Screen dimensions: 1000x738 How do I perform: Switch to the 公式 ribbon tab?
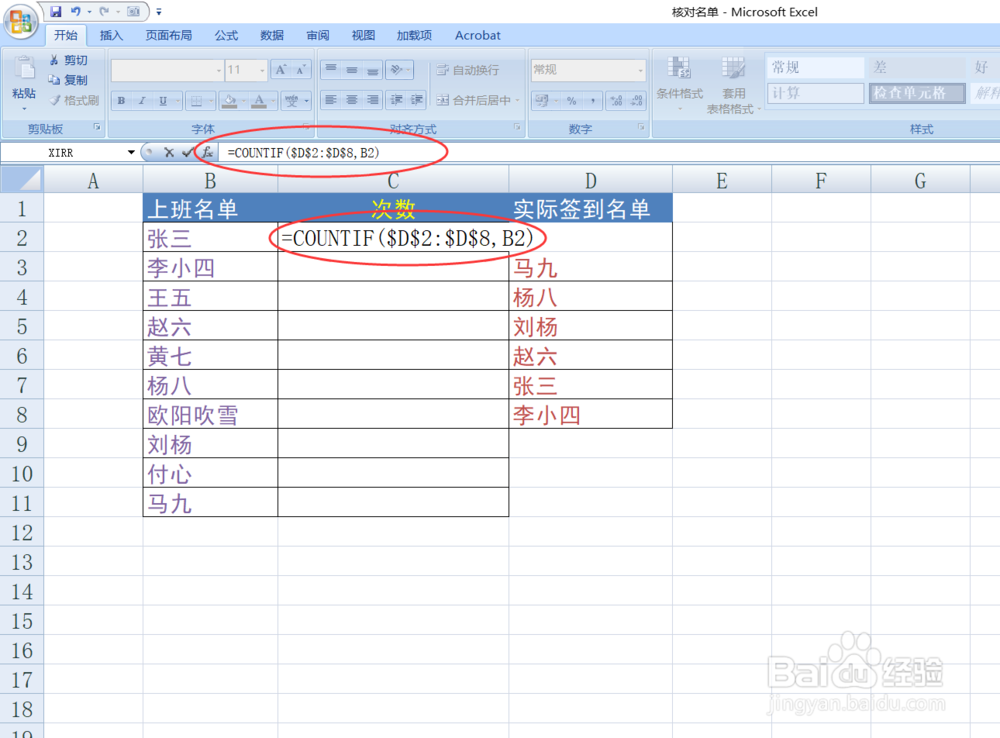point(225,35)
